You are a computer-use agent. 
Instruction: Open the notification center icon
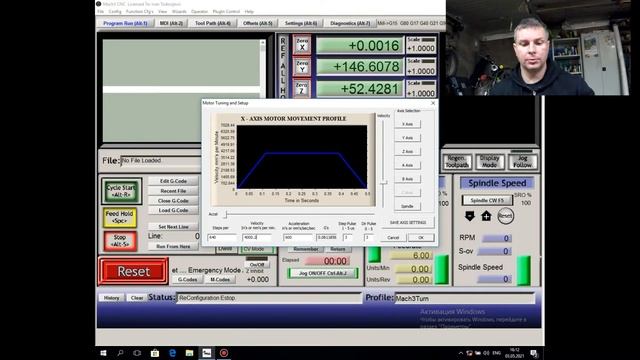pyautogui.click(x=534, y=353)
